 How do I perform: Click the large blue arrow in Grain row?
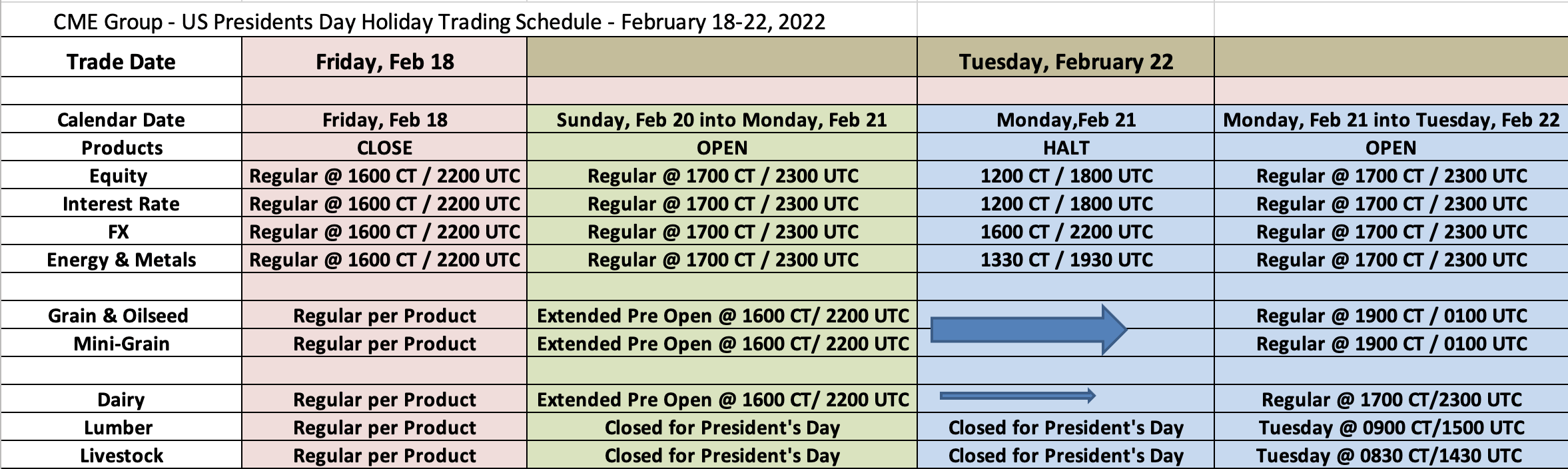(1028, 330)
